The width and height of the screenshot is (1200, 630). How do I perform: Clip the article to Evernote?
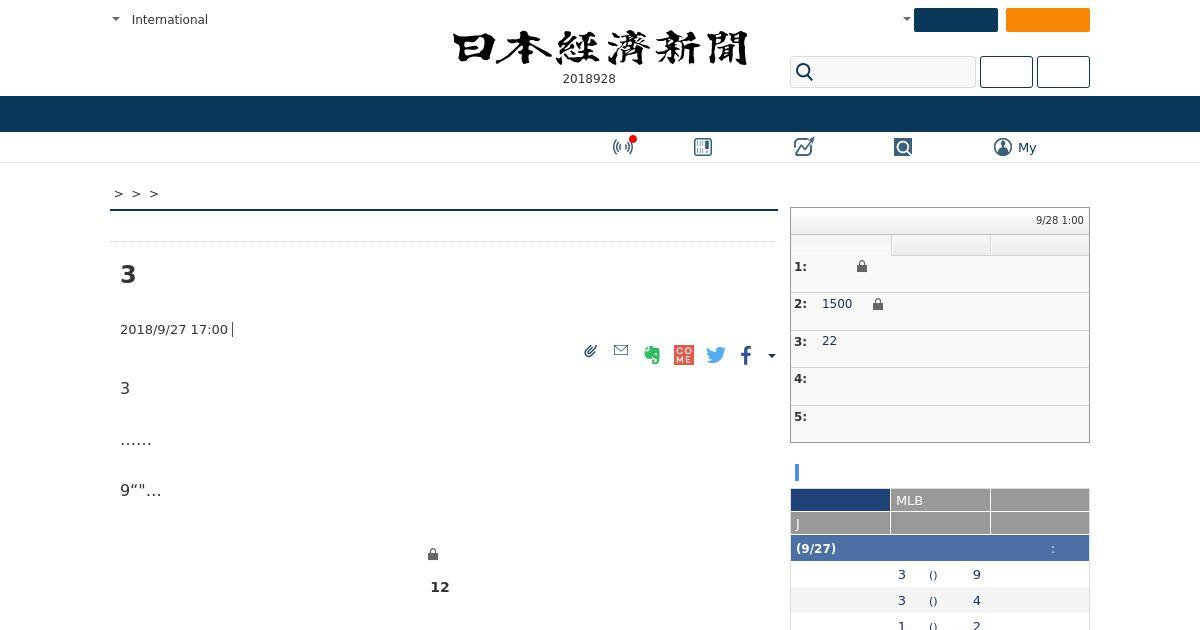[652, 355]
